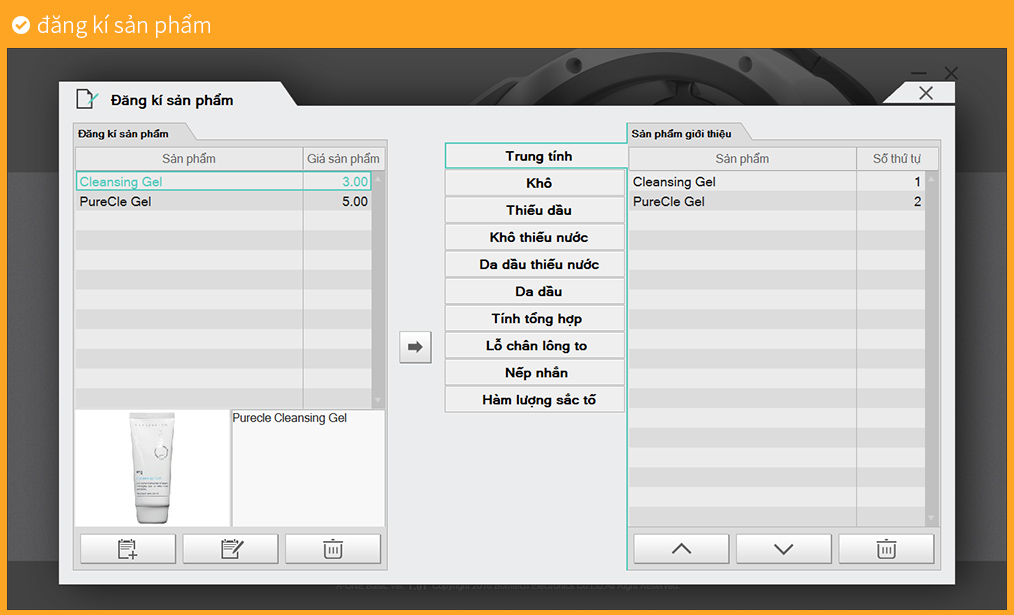
Task: Click the add new product icon
Action: pos(127,548)
